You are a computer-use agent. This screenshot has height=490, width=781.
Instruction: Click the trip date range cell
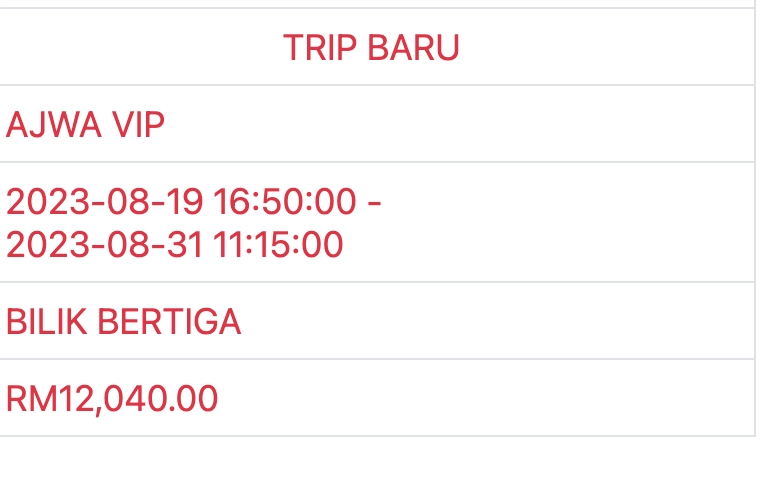click(193, 223)
